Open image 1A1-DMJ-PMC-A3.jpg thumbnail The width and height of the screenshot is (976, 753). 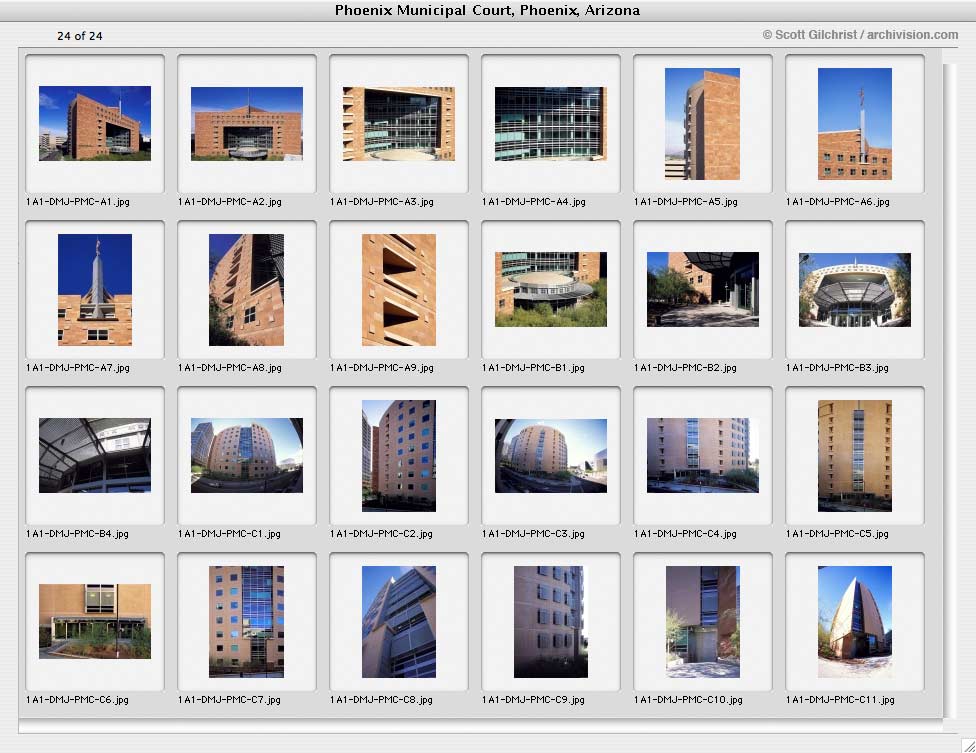pyautogui.click(x=398, y=123)
